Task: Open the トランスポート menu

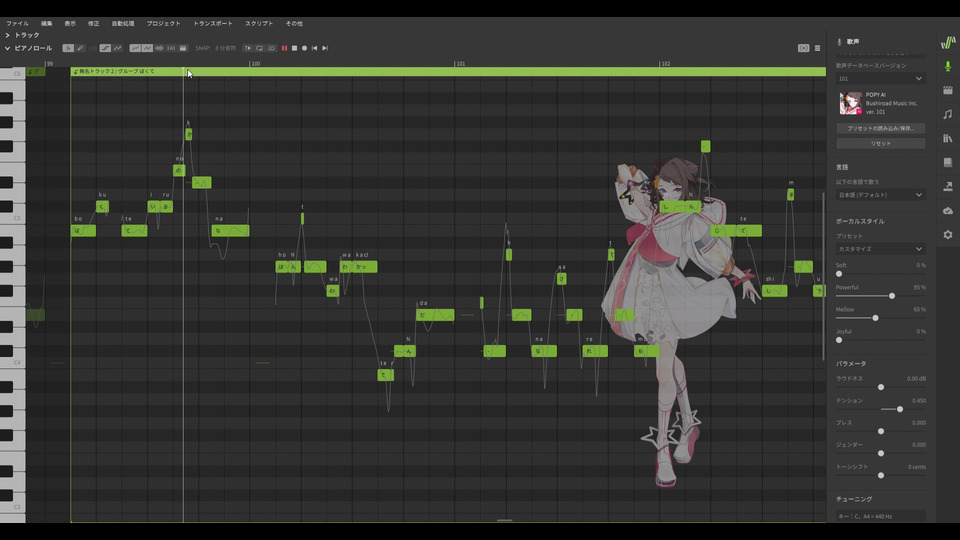Action: (x=212, y=23)
